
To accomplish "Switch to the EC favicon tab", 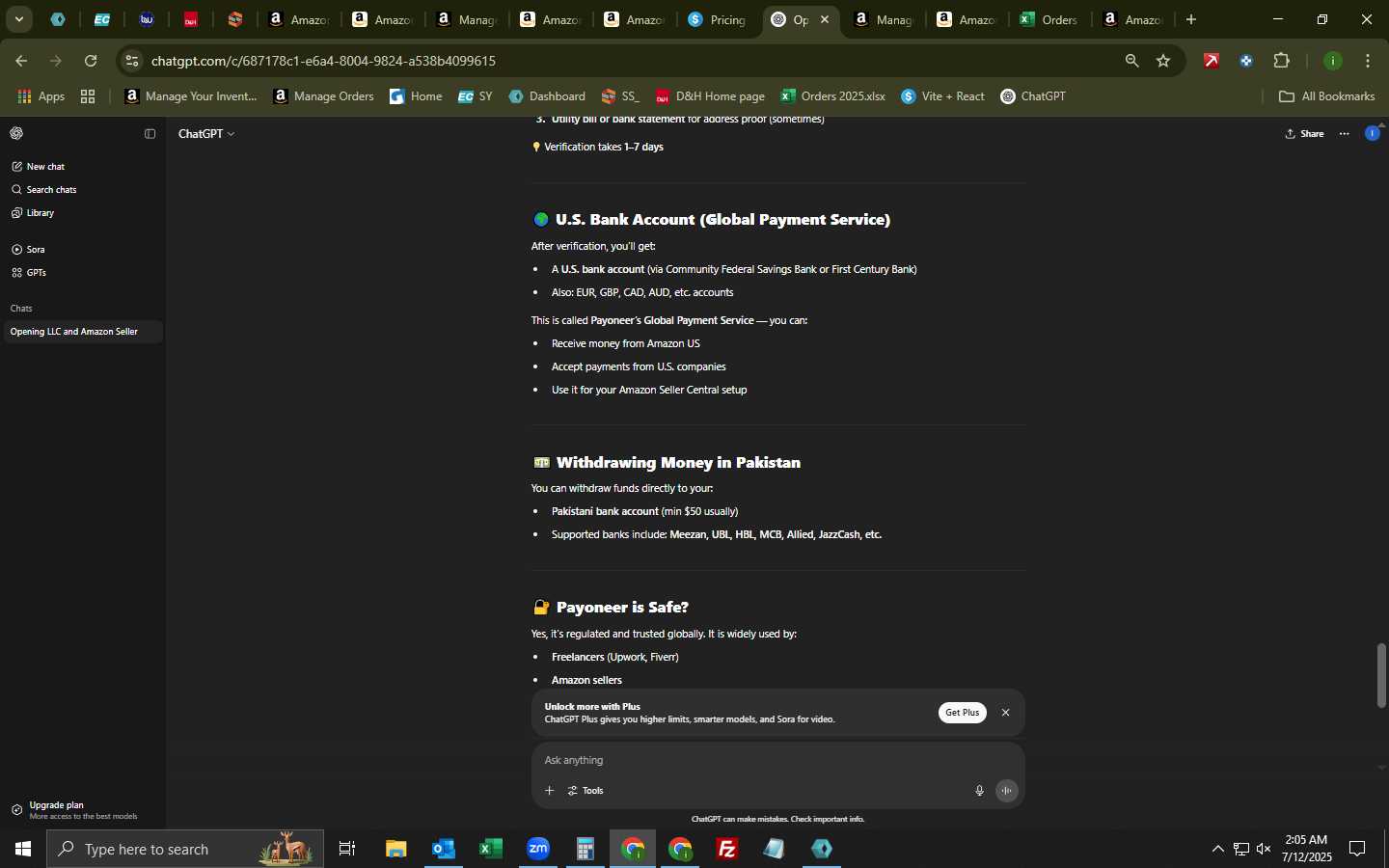I will (x=101, y=19).
